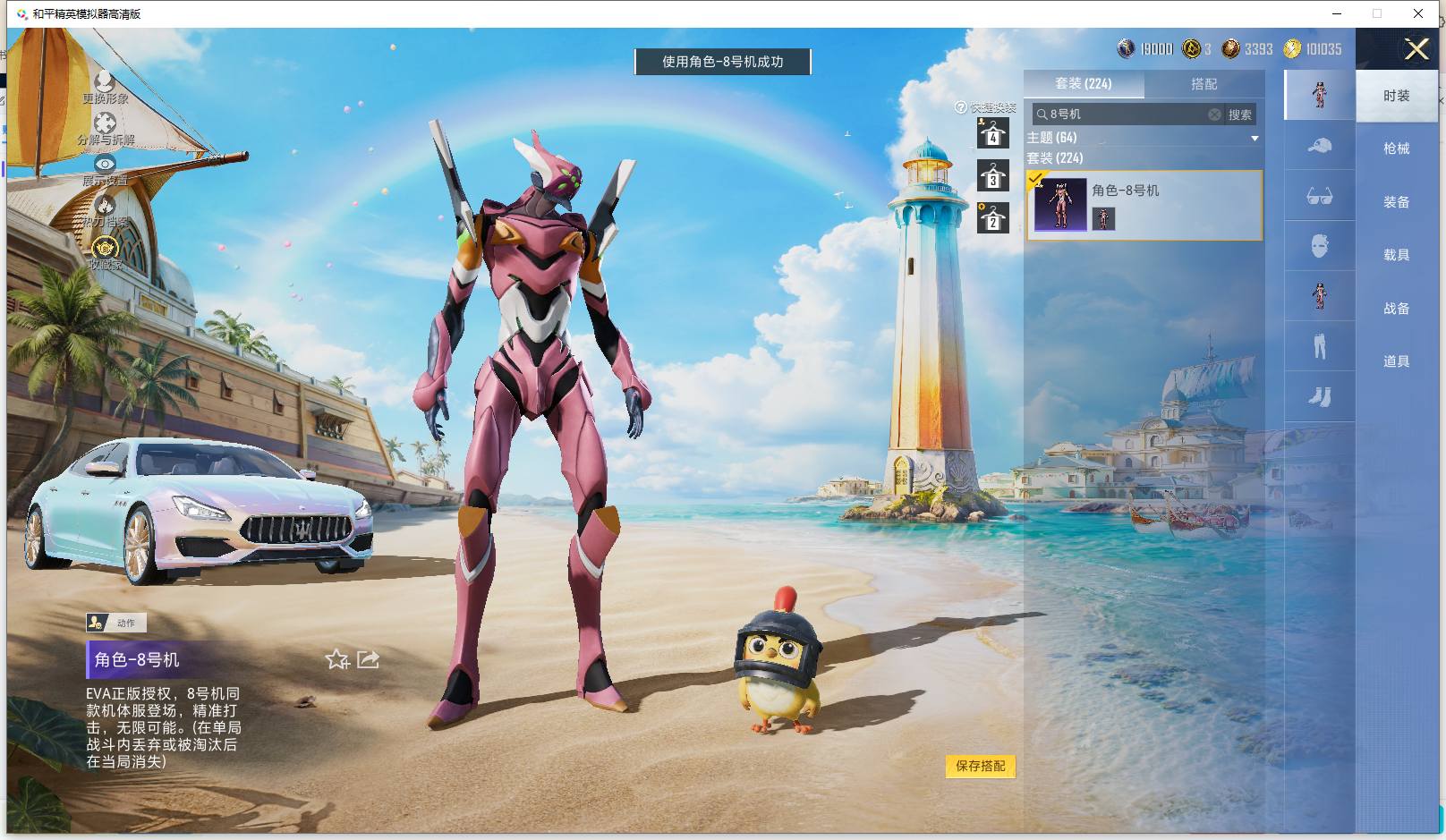This screenshot has height=840, width=1446.
Task: Click the 19000 currency balance icon
Action: click(x=1126, y=48)
